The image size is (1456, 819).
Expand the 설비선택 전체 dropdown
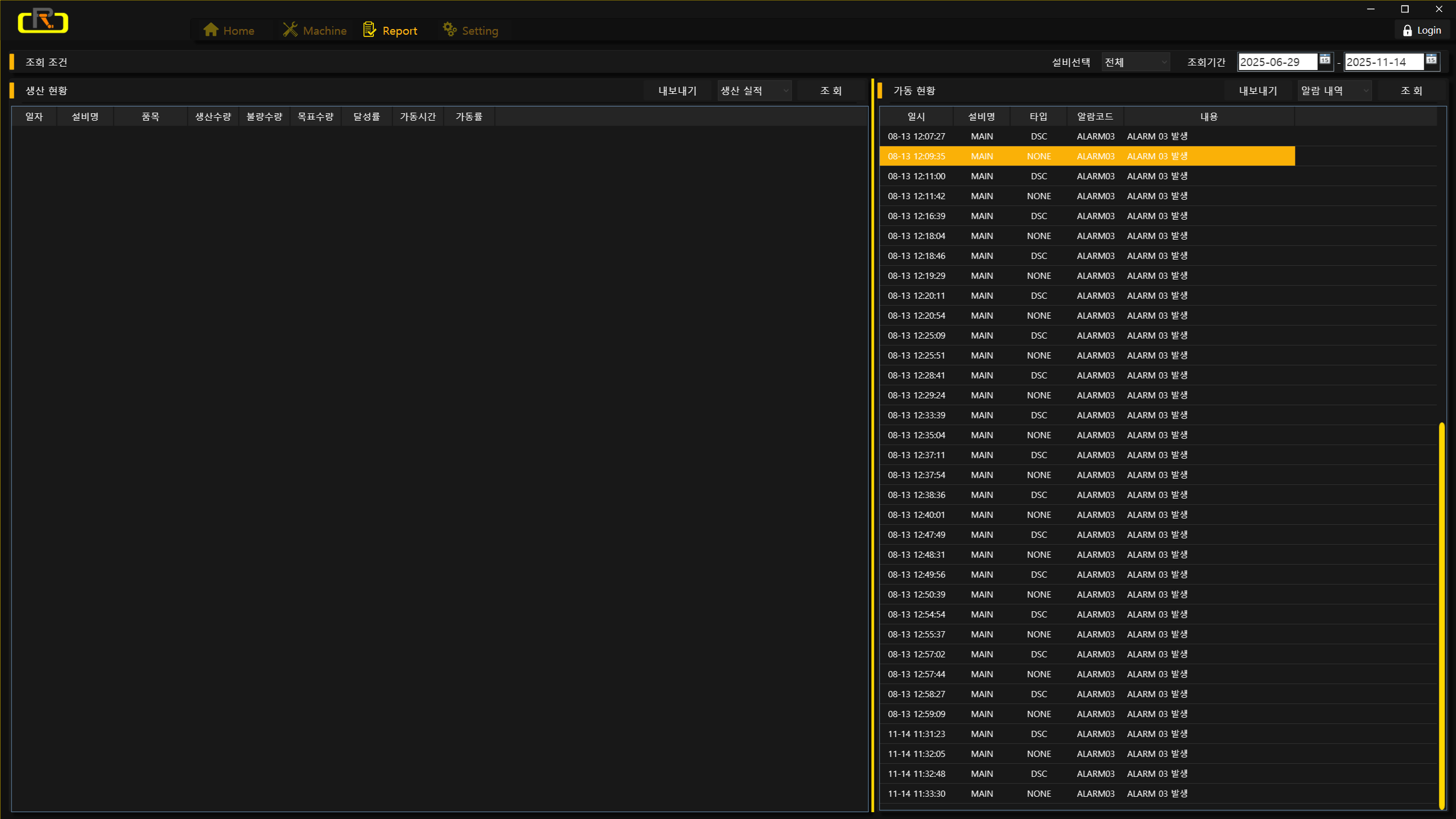point(1135,62)
